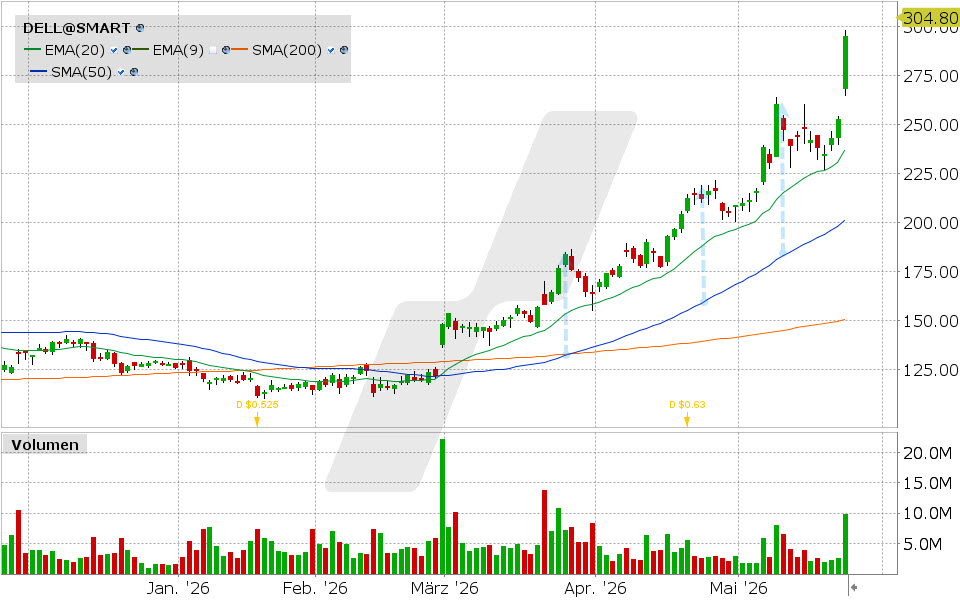Click the SMA(200) legend label
Image resolution: width=960 pixels, height=600 pixels.
[x=287, y=50]
